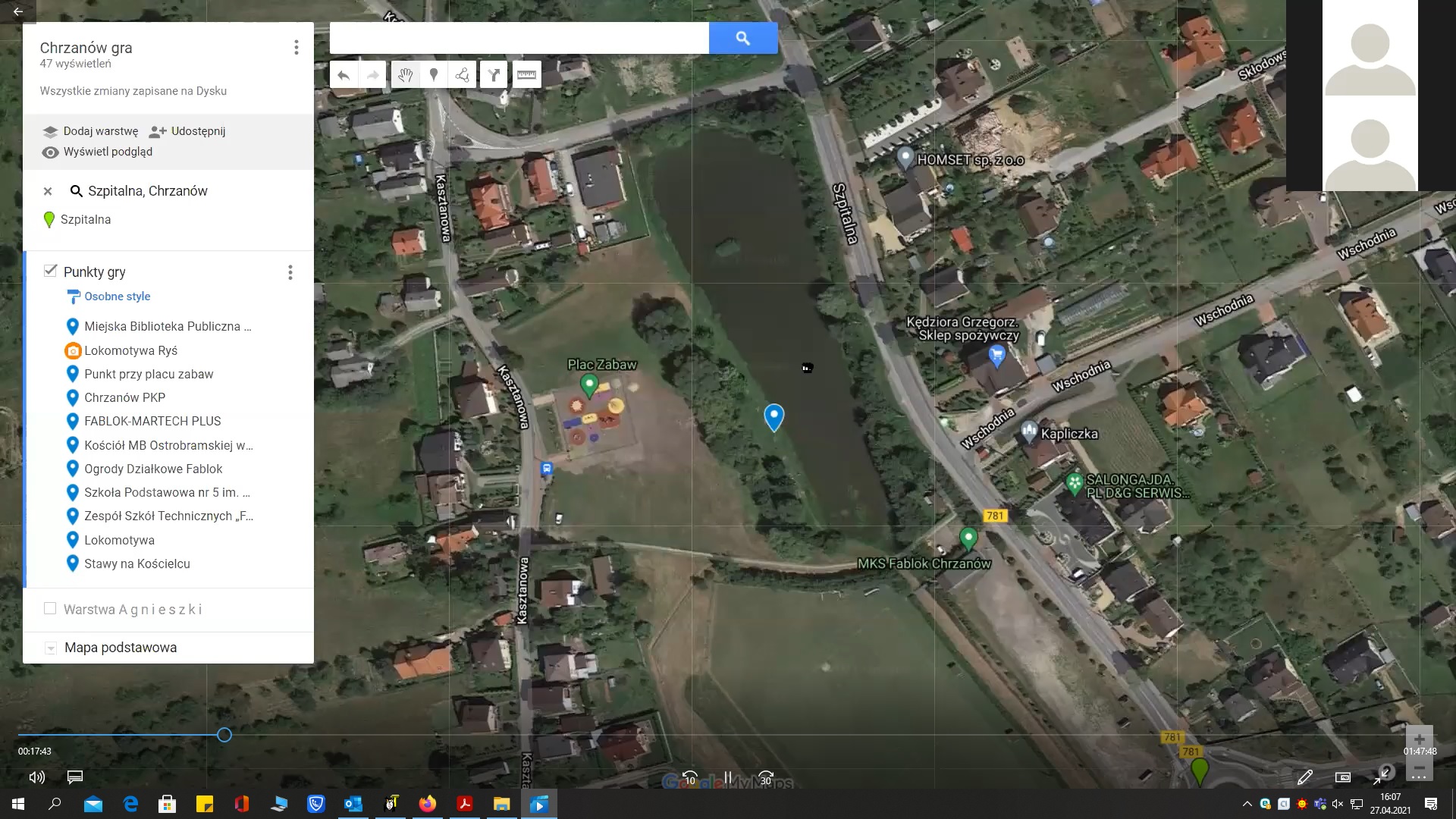Redo the map action

[372, 74]
